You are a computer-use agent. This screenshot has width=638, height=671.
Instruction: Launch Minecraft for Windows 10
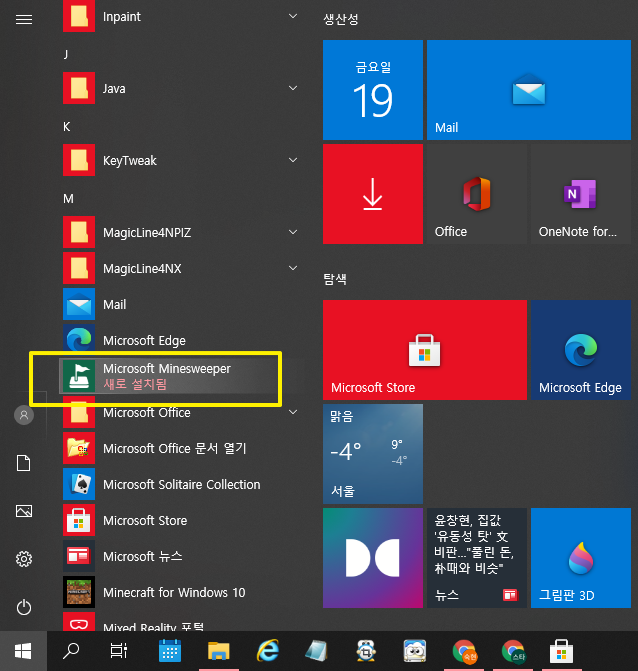click(x=181, y=592)
